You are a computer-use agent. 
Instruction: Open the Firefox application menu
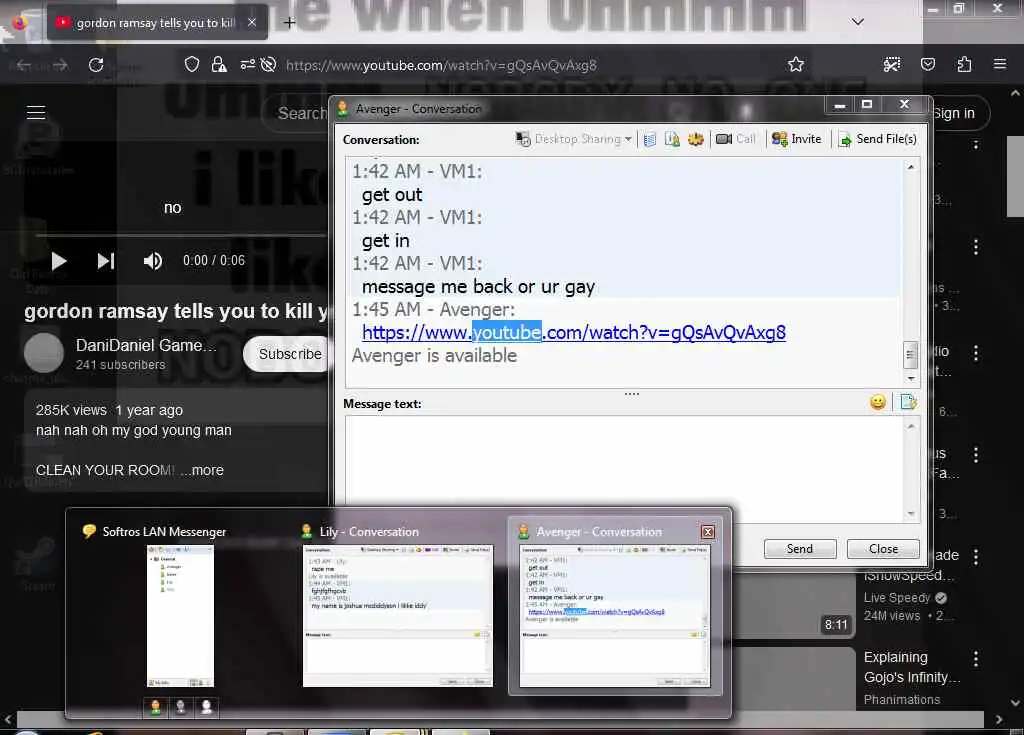[x=999, y=64]
